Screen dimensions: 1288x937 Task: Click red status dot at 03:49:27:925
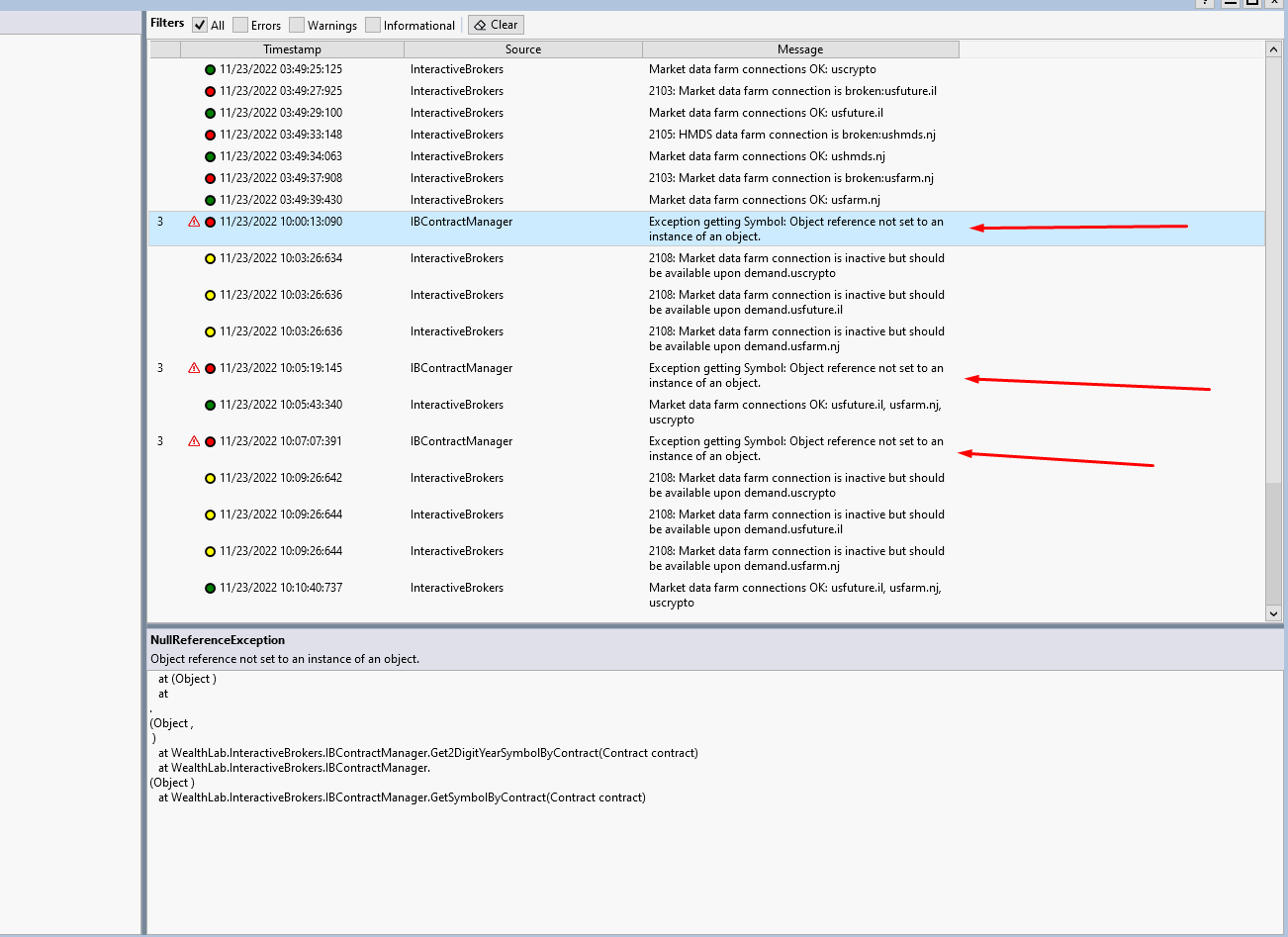pos(210,92)
